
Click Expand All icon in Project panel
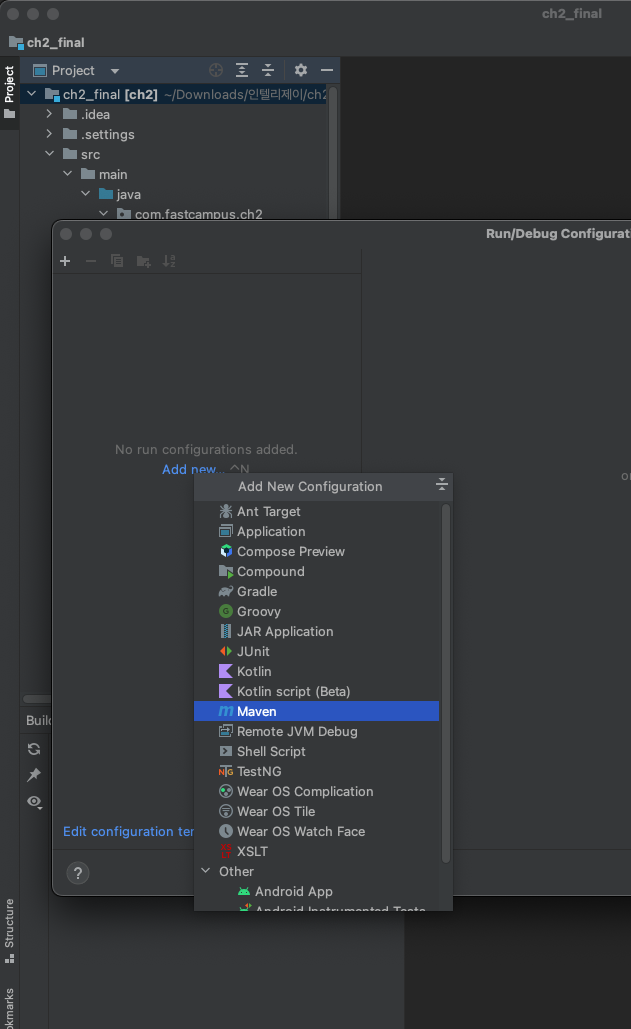pyautogui.click(x=242, y=70)
